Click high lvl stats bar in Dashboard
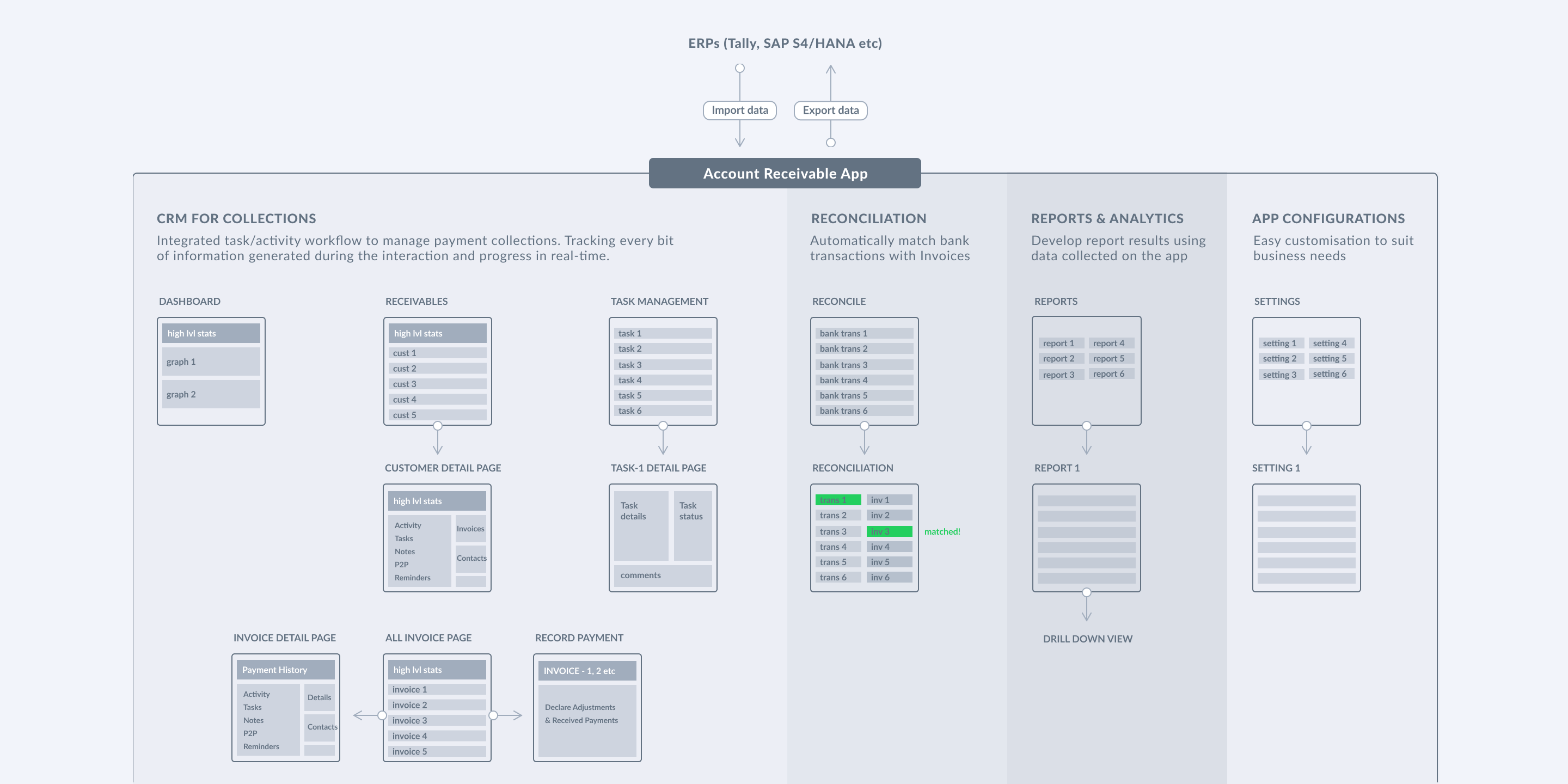 [x=211, y=334]
